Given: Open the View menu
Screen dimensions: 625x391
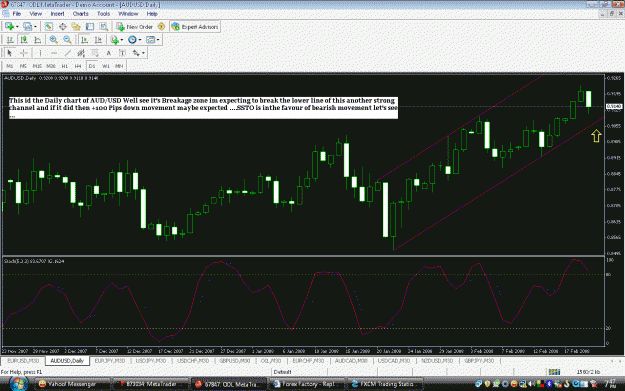Looking at the screenshot, I should click(x=35, y=14).
